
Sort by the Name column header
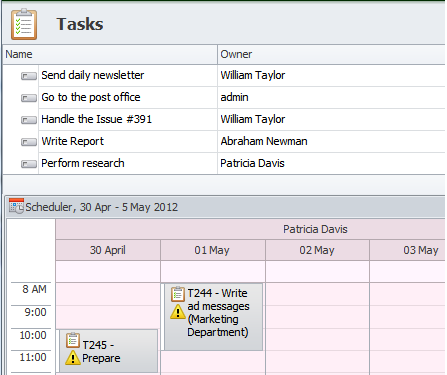pos(110,54)
